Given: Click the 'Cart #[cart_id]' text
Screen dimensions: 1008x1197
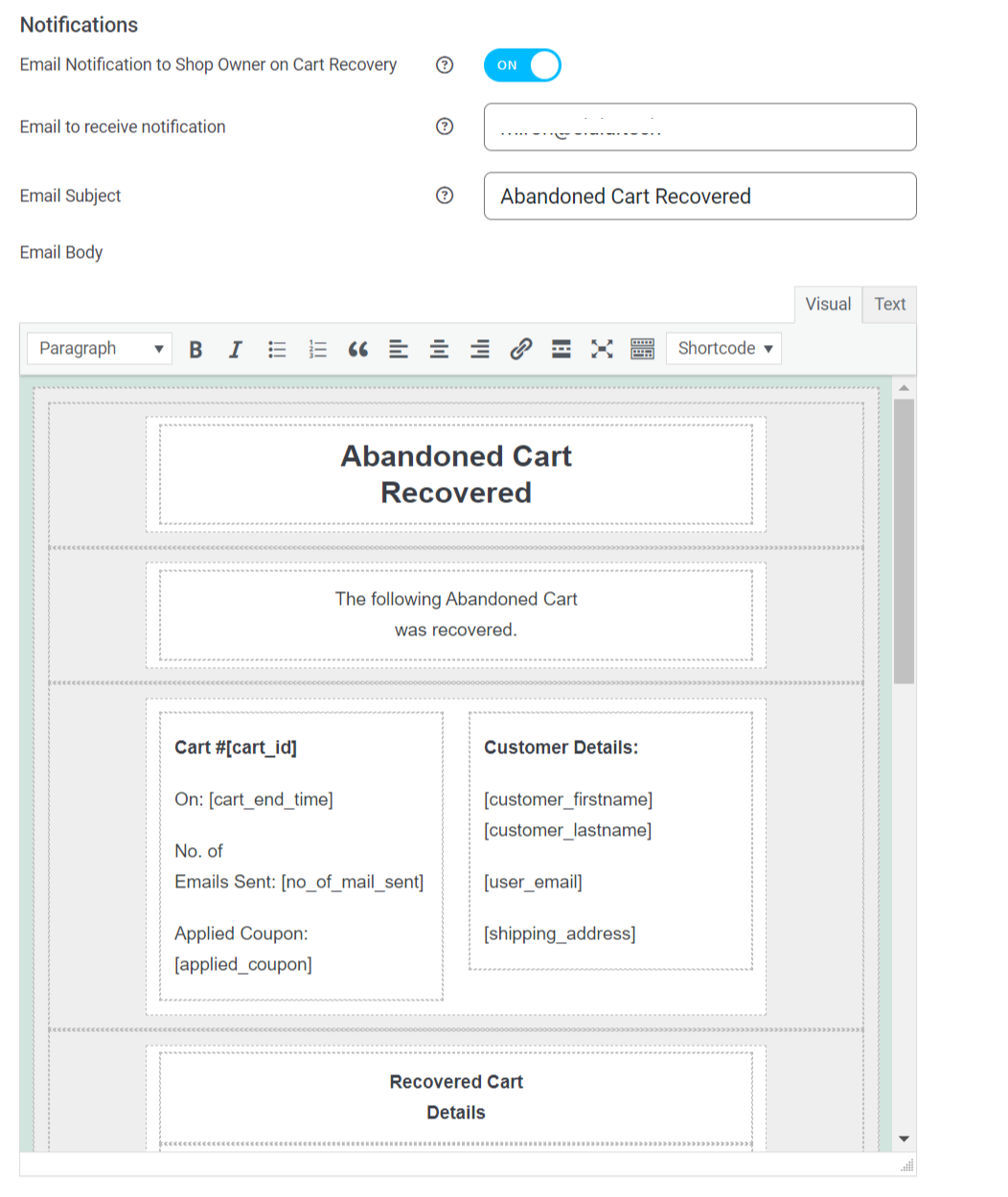Looking at the screenshot, I should pos(236,748).
